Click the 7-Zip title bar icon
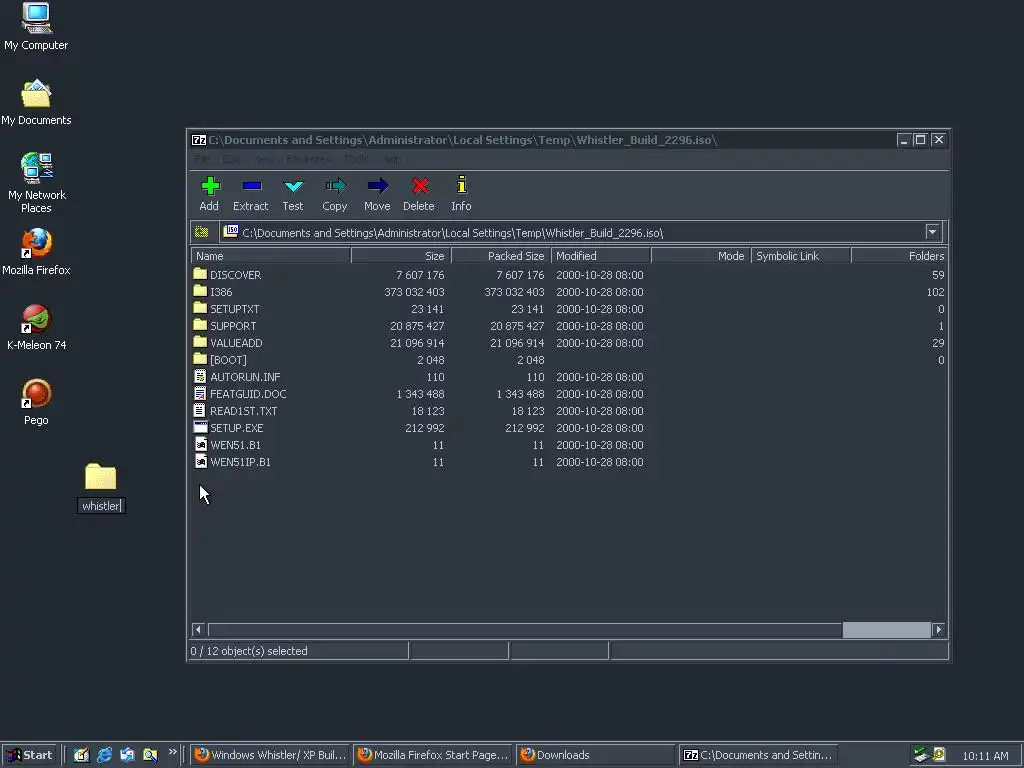 point(199,140)
